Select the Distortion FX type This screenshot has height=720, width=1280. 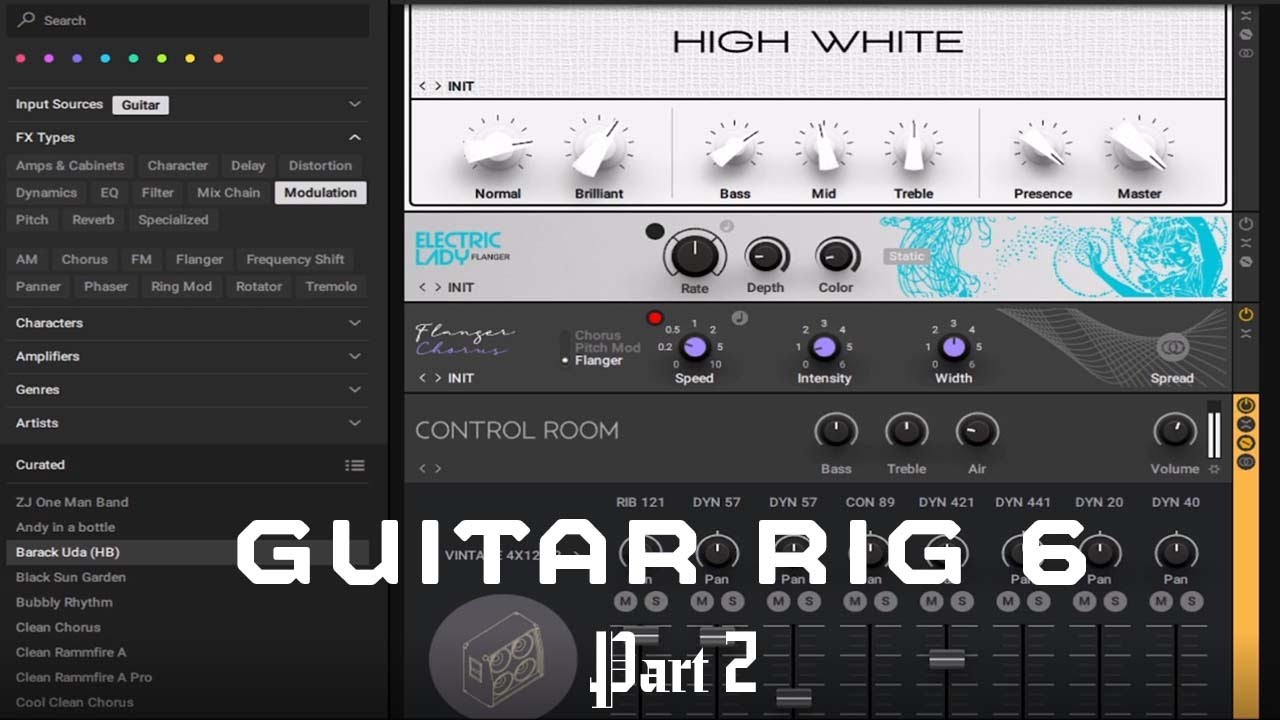[x=320, y=166]
